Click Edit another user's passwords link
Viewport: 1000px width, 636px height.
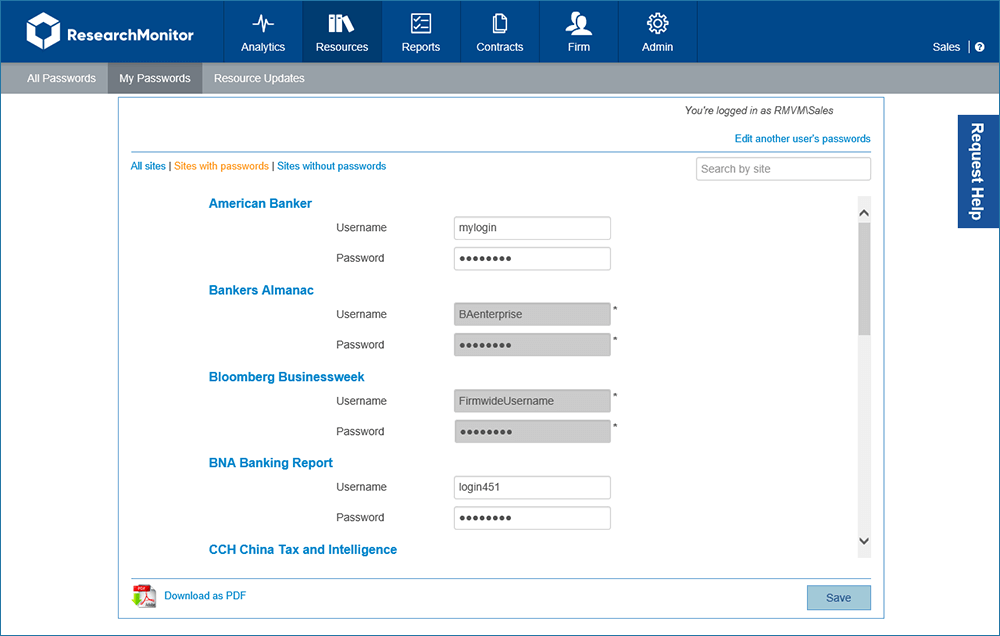click(x=802, y=138)
